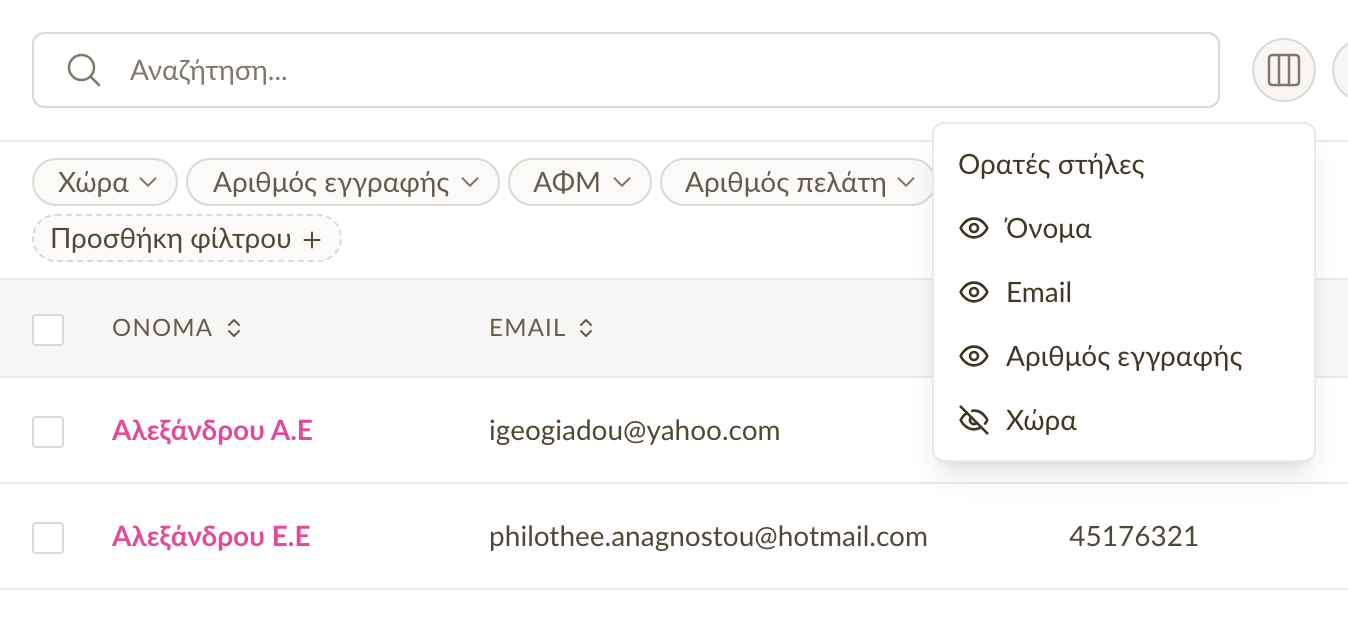Show the hidden Χώρα column

[x=973, y=421]
